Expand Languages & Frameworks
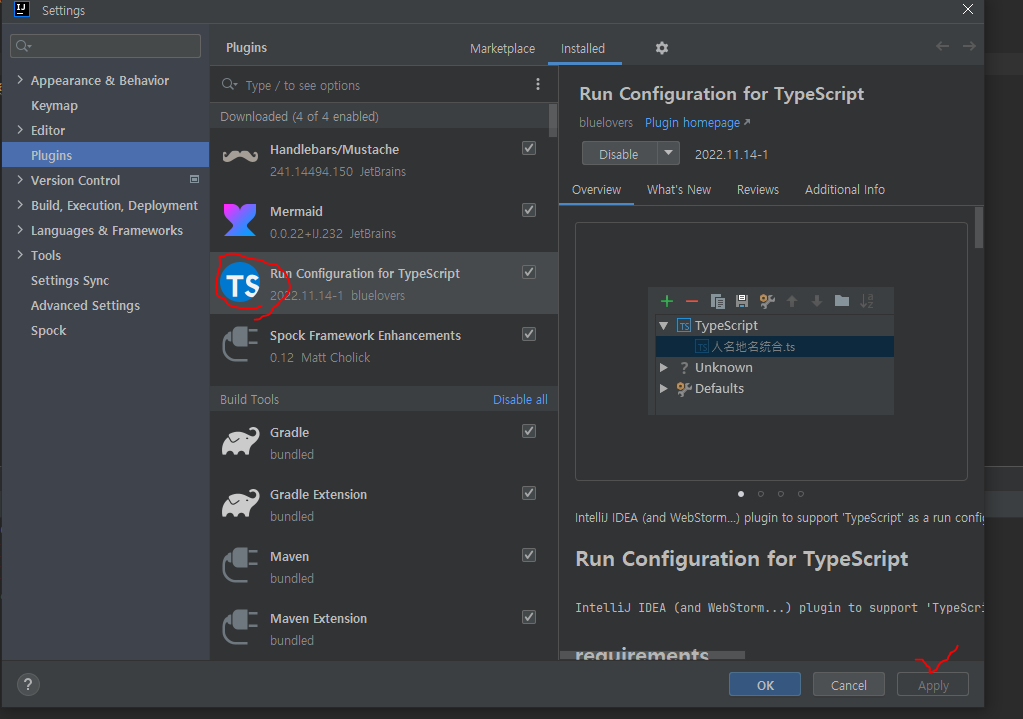Viewport: 1023px width, 719px height. click(20, 230)
